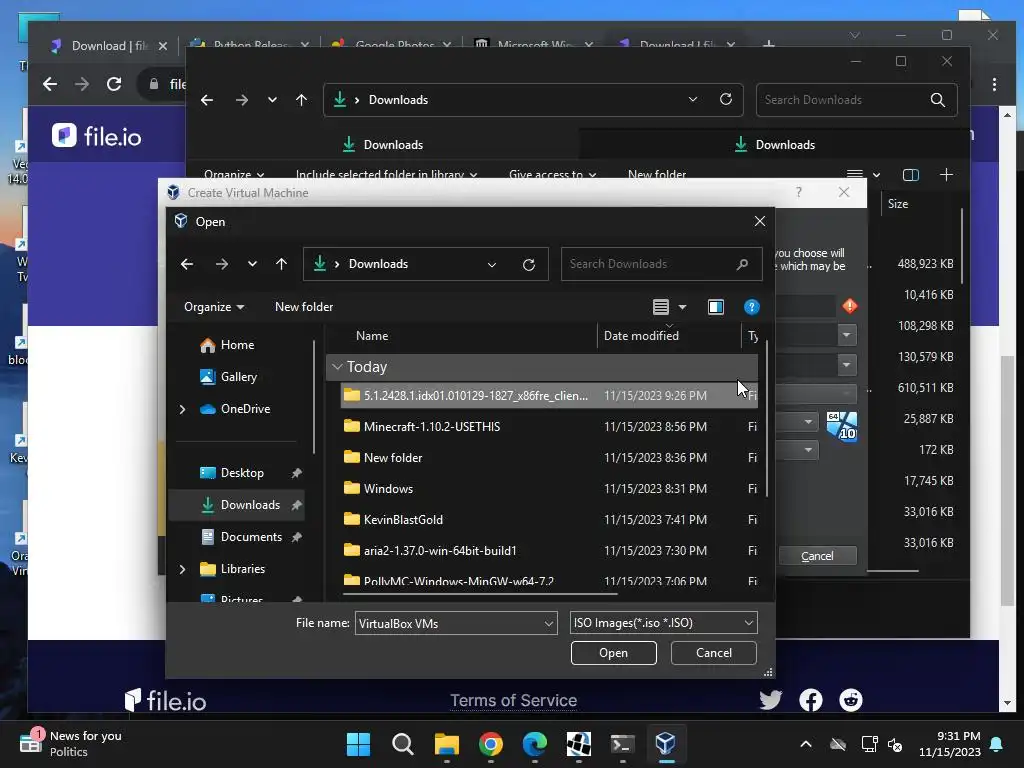Add a new tab with plus in Explorer
Viewport: 1024px width, 768px height.
[x=946, y=174]
